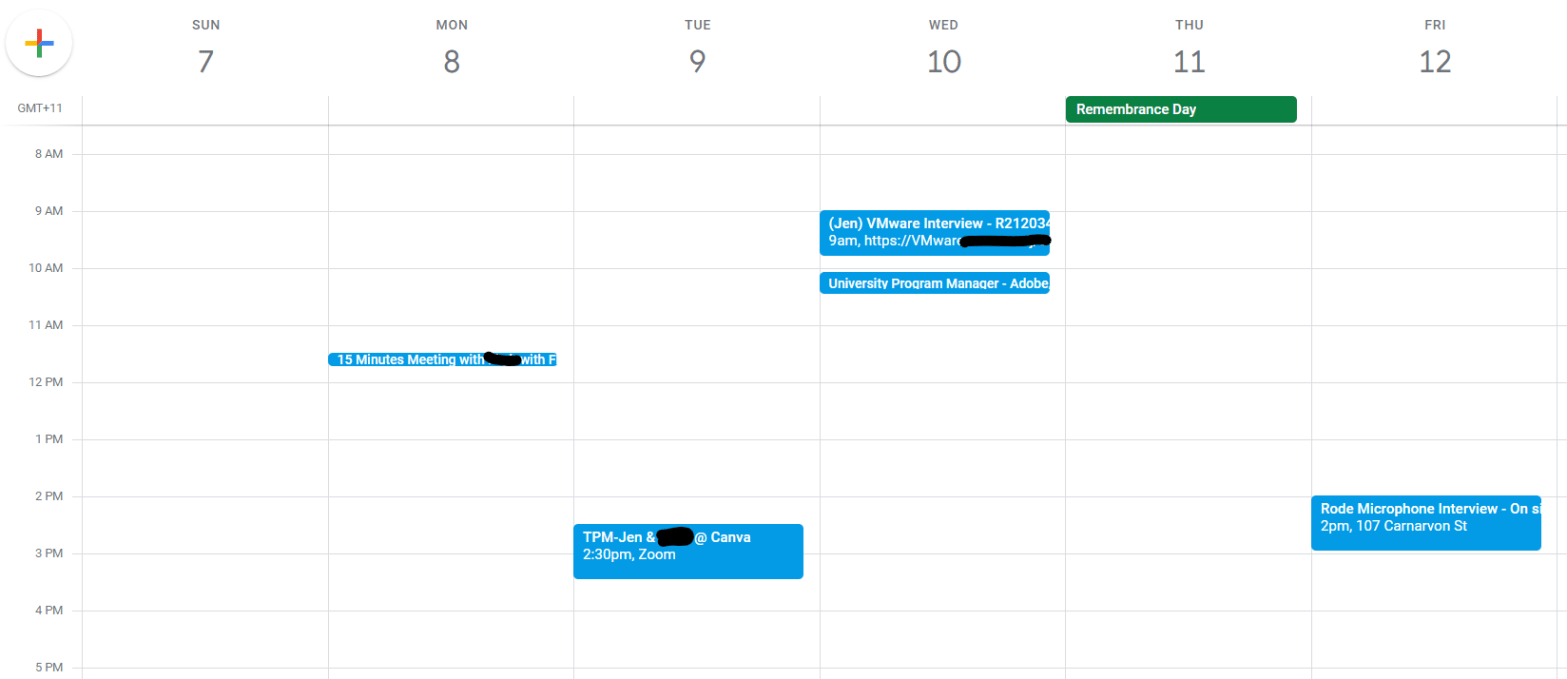This screenshot has width=1567, height=679.
Task: Select Monday 8 date header
Action: pyautogui.click(x=451, y=62)
